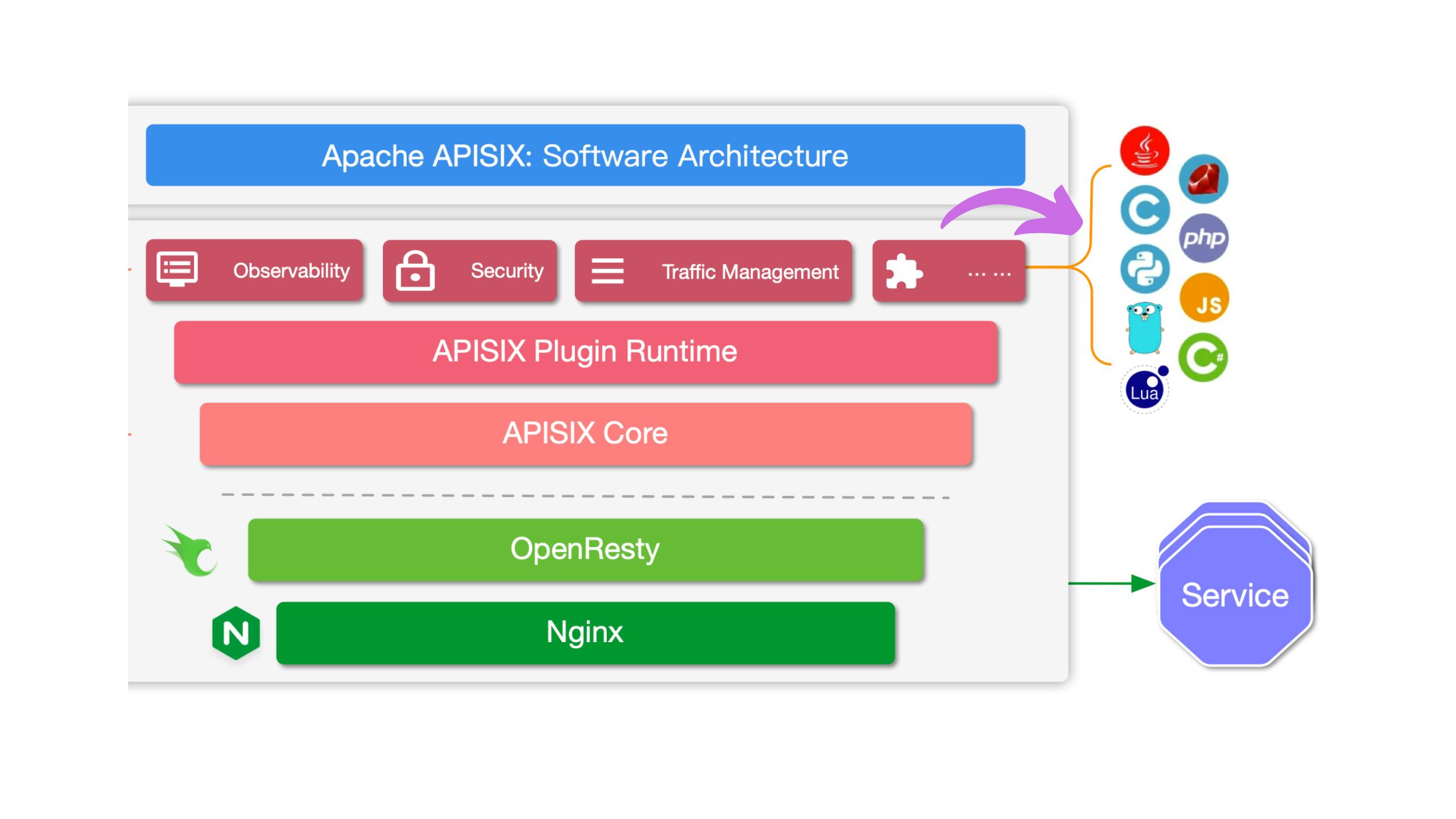1456x819 pixels.
Task: Click the green C# icon
Action: (1203, 357)
